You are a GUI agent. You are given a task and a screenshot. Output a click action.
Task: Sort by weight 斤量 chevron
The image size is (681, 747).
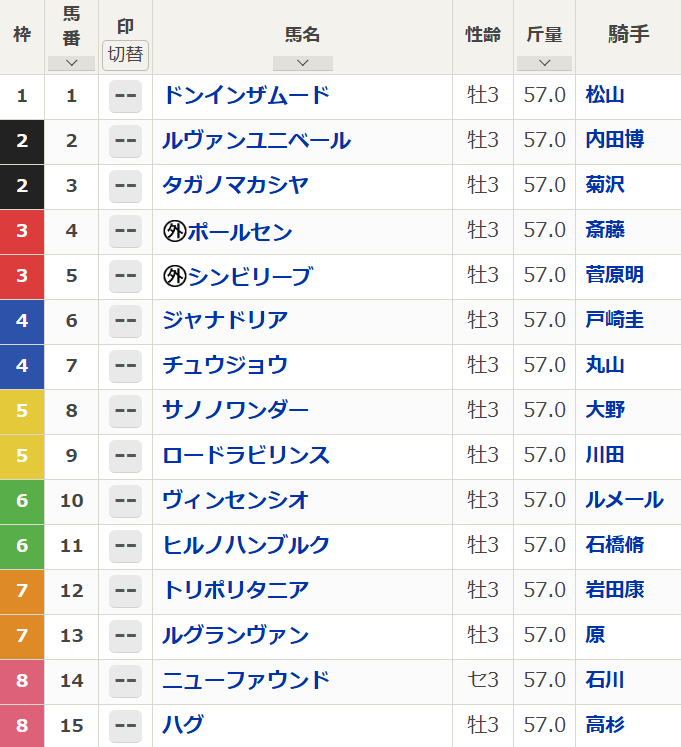[x=544, y=63]
